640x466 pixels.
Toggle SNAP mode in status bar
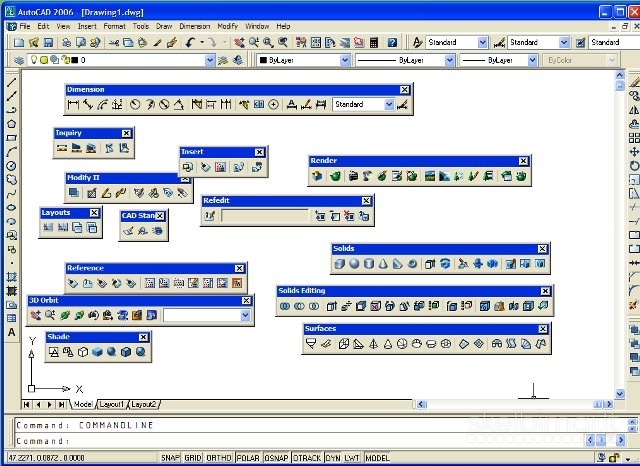tap(171, 458)
